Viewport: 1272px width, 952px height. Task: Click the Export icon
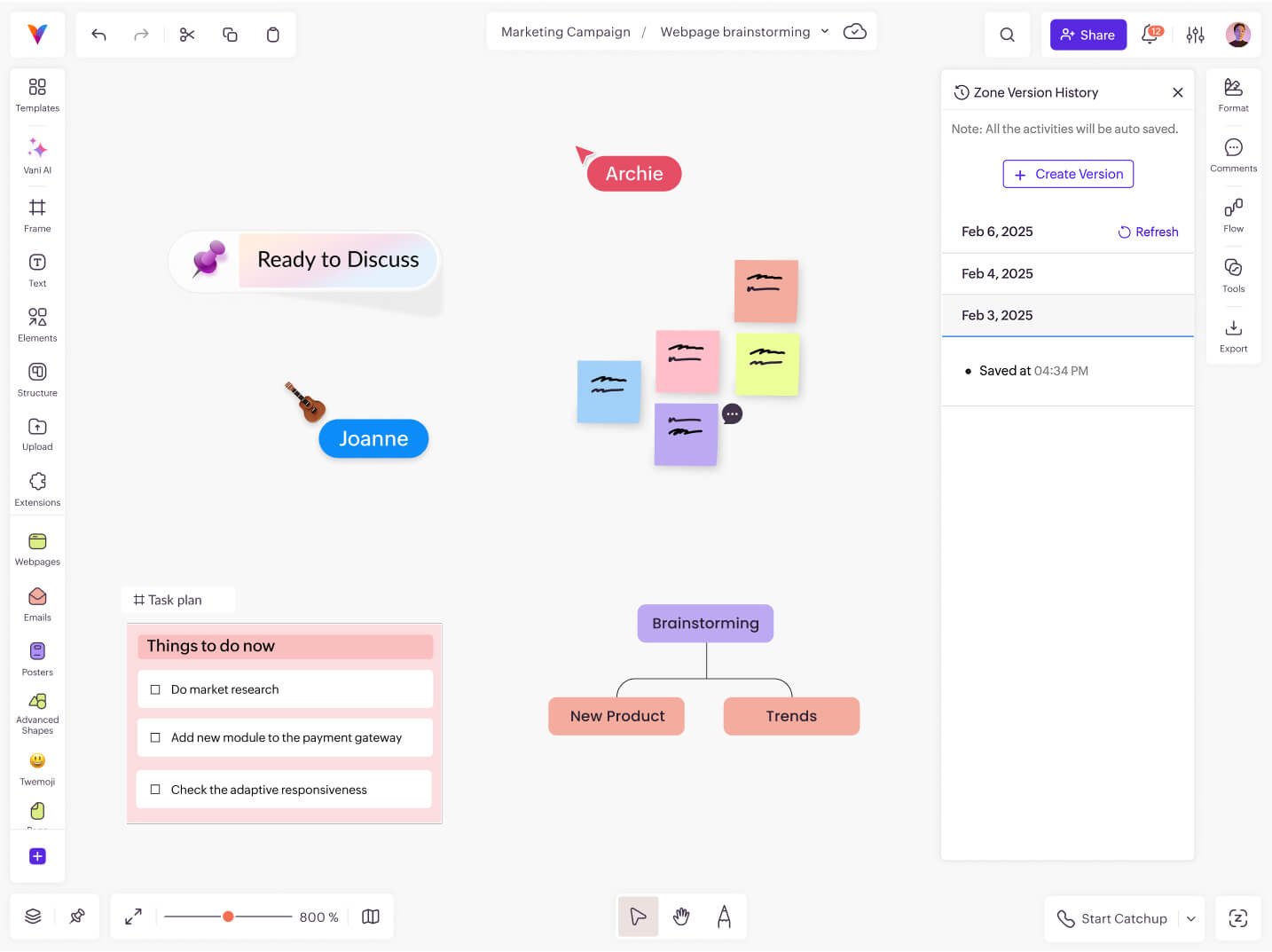(x=1233, y=334)
